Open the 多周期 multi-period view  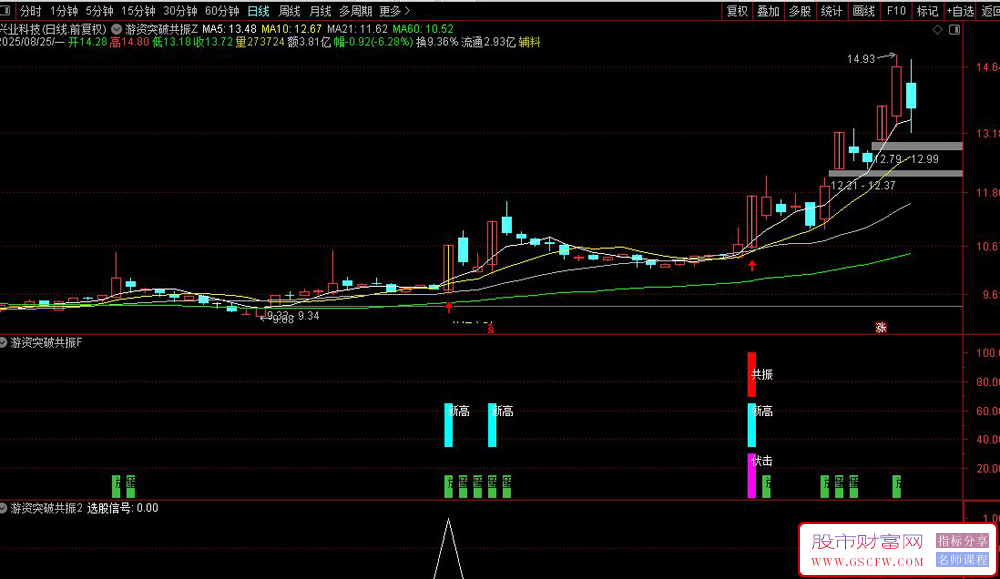pos(355,11)
